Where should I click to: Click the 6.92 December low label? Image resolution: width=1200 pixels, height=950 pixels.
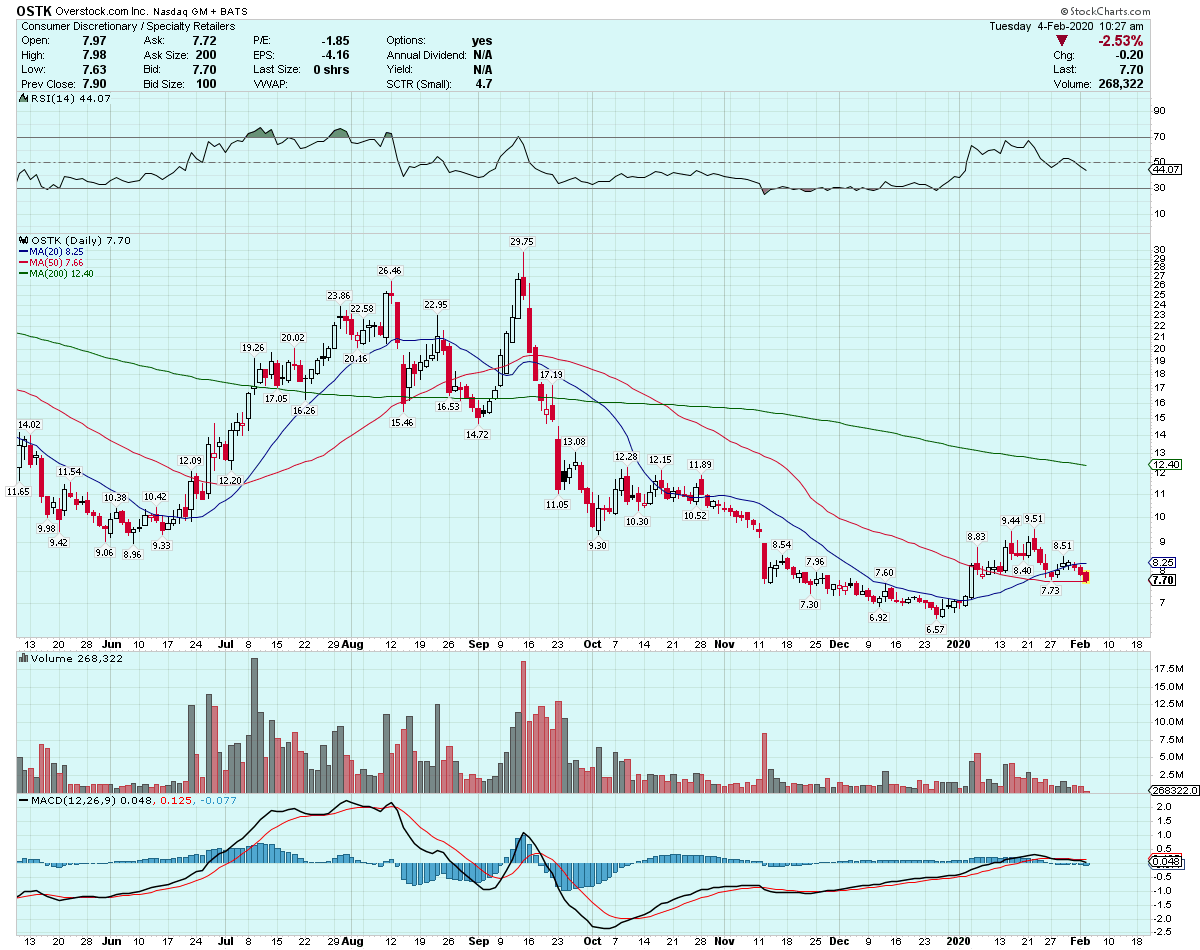point(878,617)
